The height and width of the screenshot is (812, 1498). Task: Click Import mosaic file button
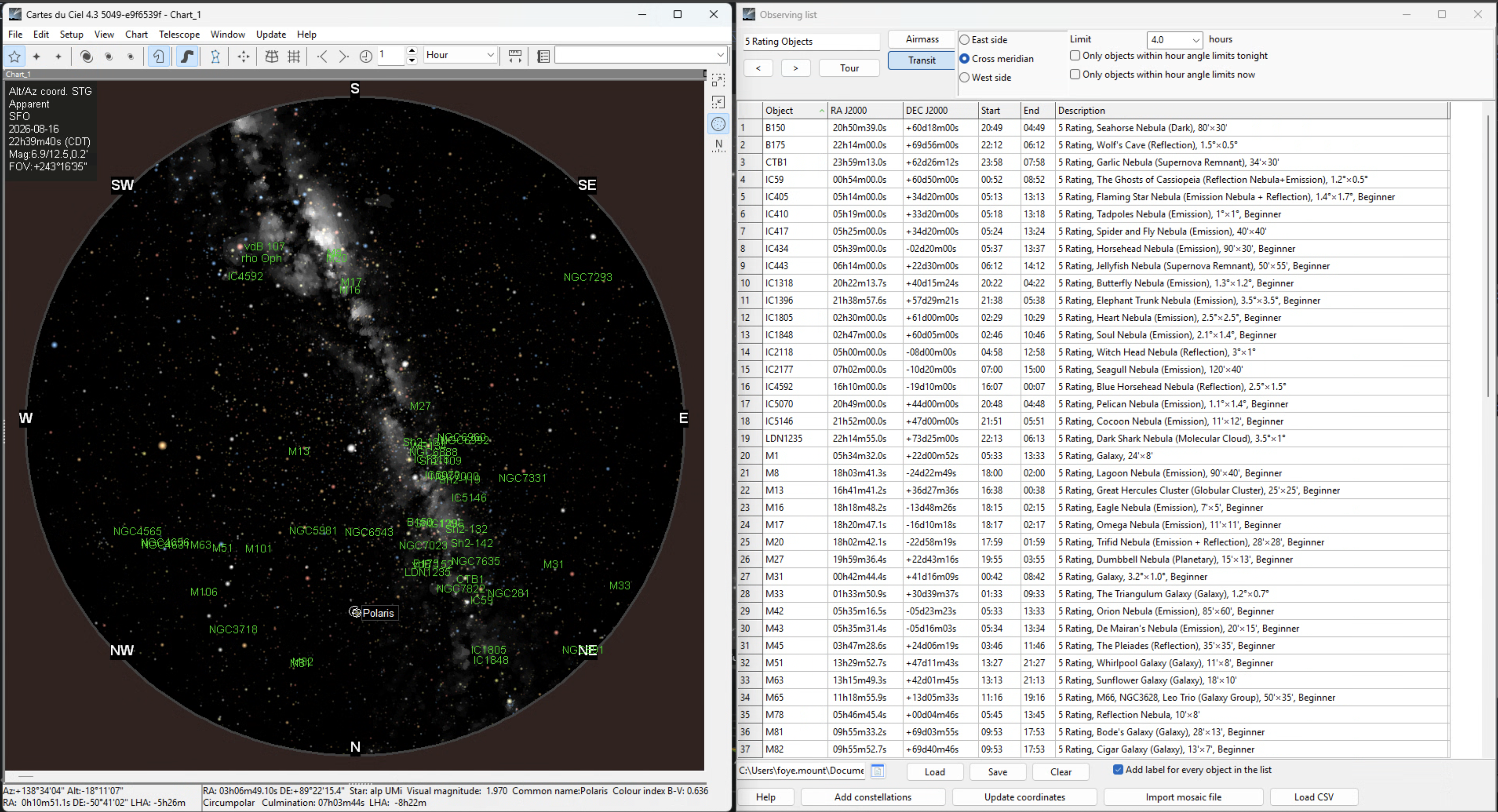click(x=1183, y=797)
